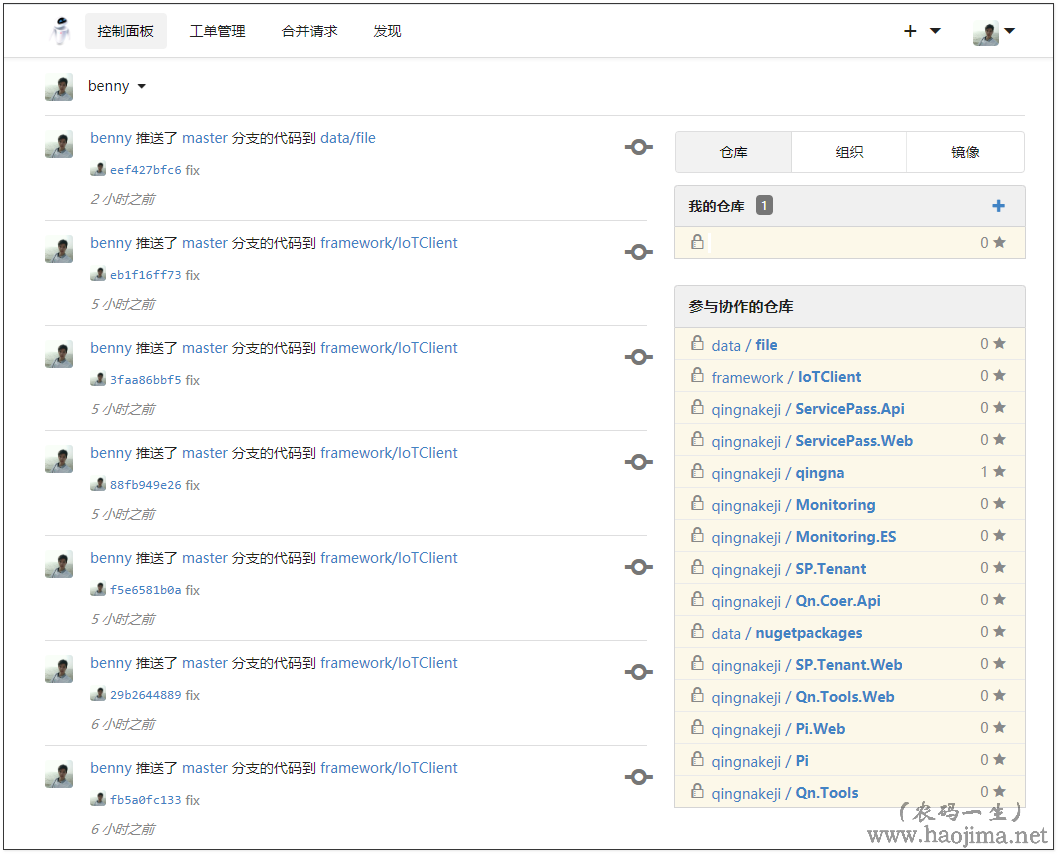Click the plus icon in 我的仓库 header
This screenshot has width=1058, height=854.
998,206
